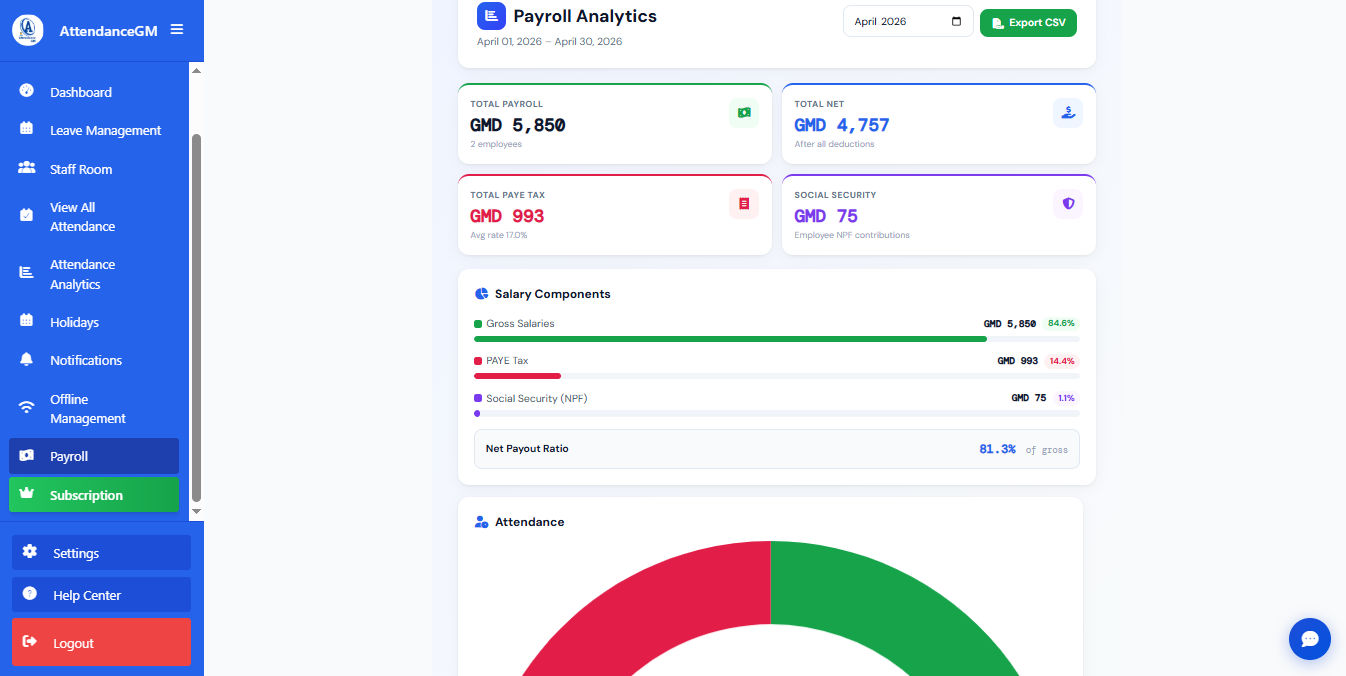Viewport: 1346px width, 676px height.
Task: Click the 84.6% Gross Salaries badge
Action: click(x=1061, y=324)
